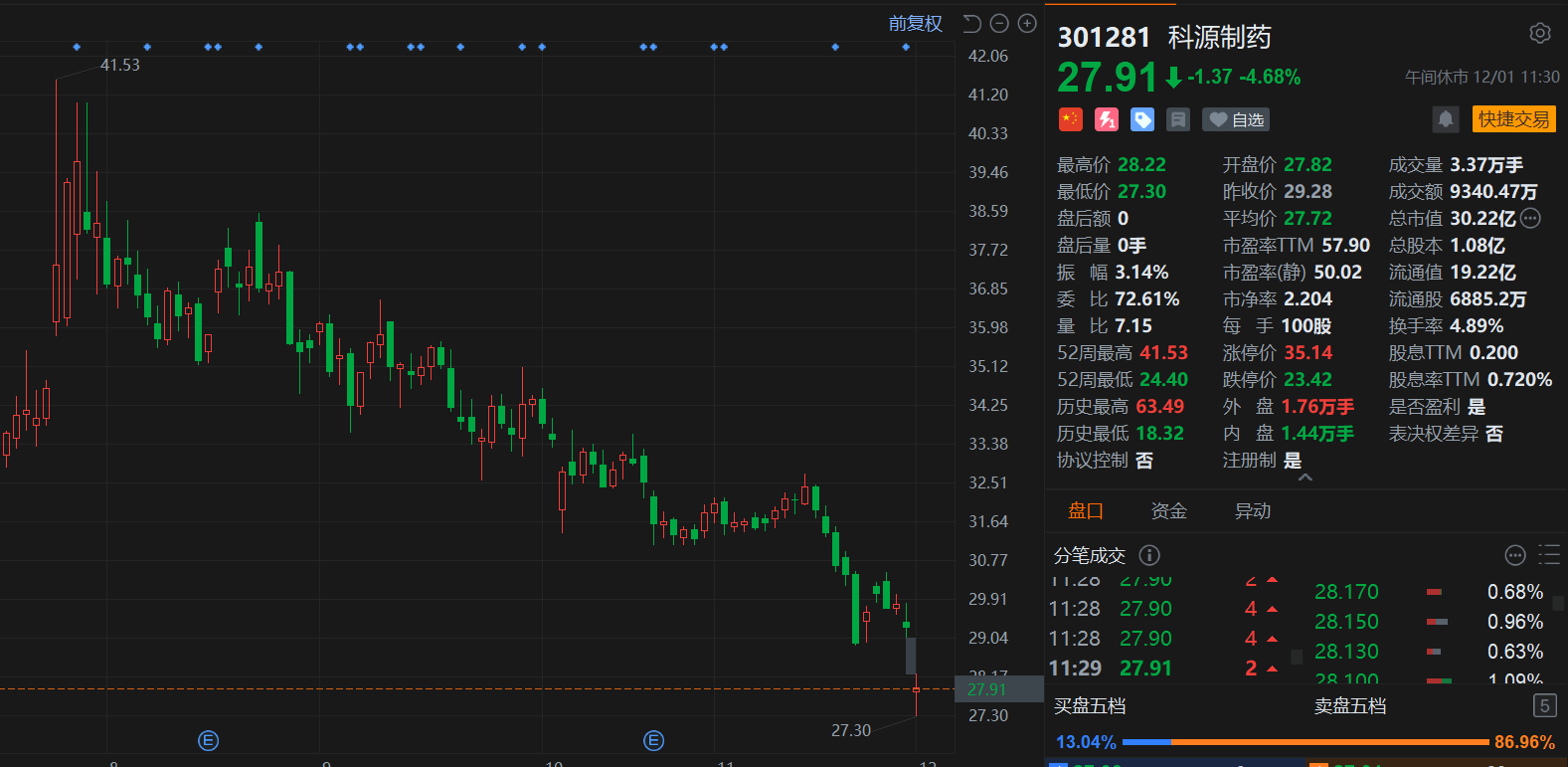Screen dimensions: 1568x767
Task: Toggle 自选 watchlist favorite
Action: tap(1236, 119)
